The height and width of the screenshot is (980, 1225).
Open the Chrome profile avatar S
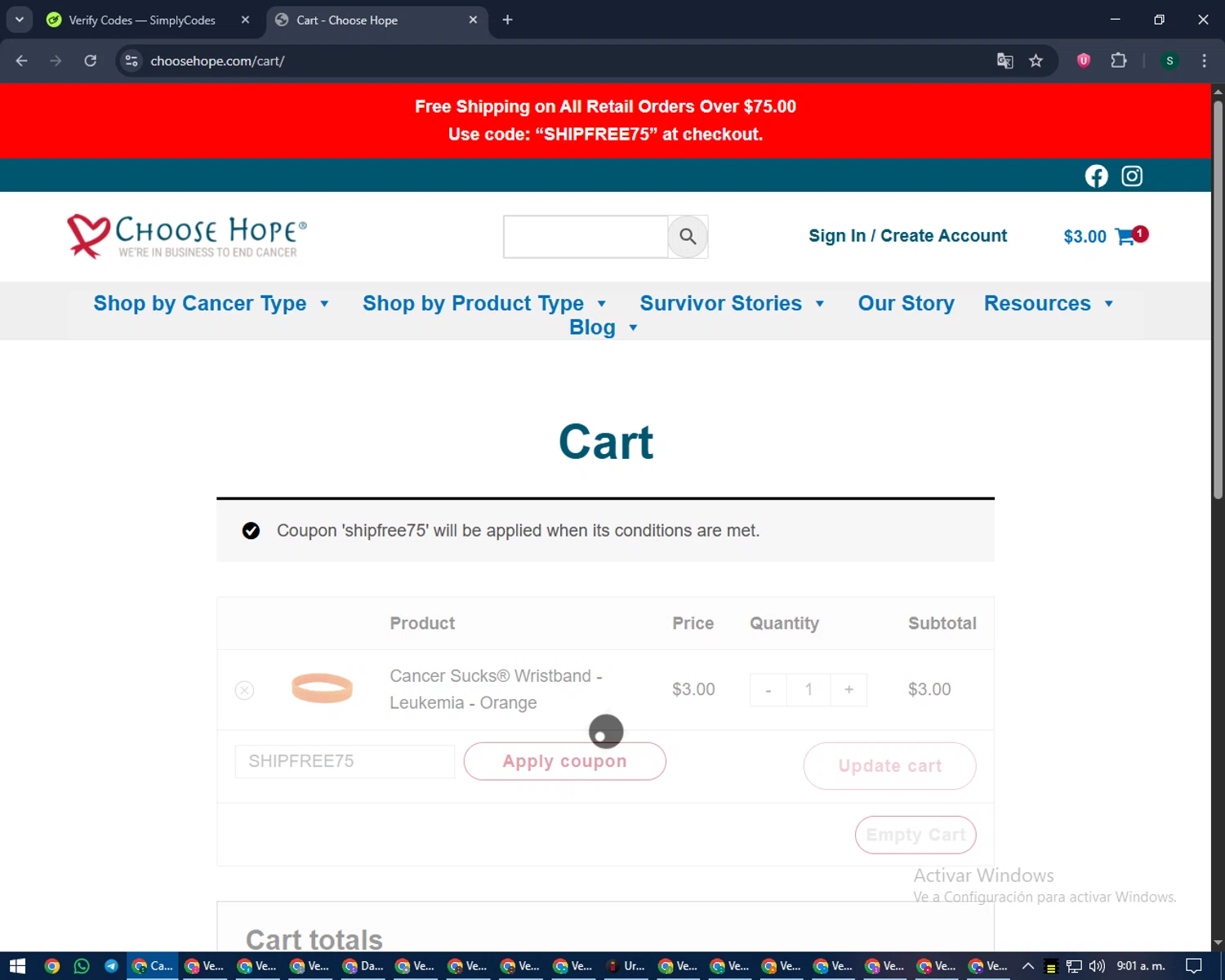coord(1169,60)
